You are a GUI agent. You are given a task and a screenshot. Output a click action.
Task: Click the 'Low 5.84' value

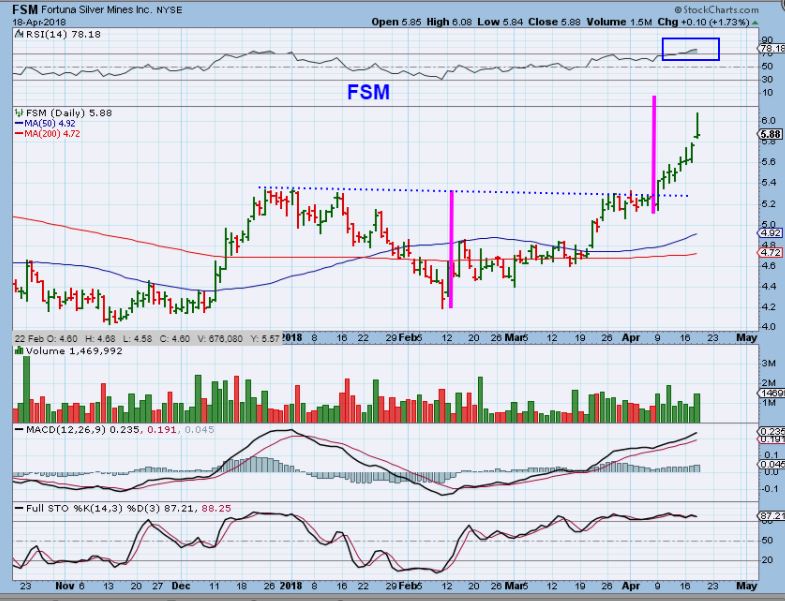tap(498, 22)
